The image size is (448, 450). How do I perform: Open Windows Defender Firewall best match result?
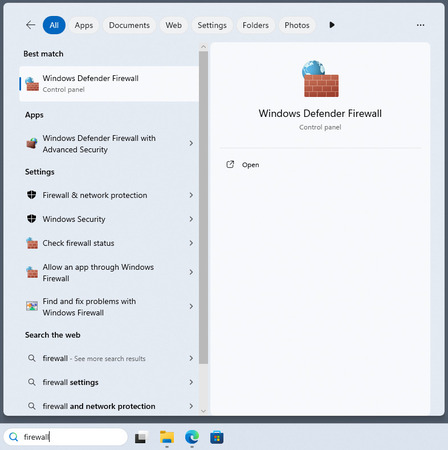point(109,84)
